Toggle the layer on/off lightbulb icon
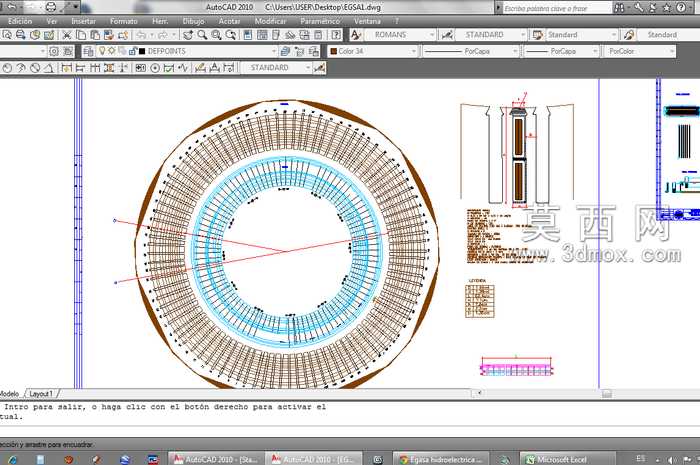The image size is (700, 465). coord(102,51)
